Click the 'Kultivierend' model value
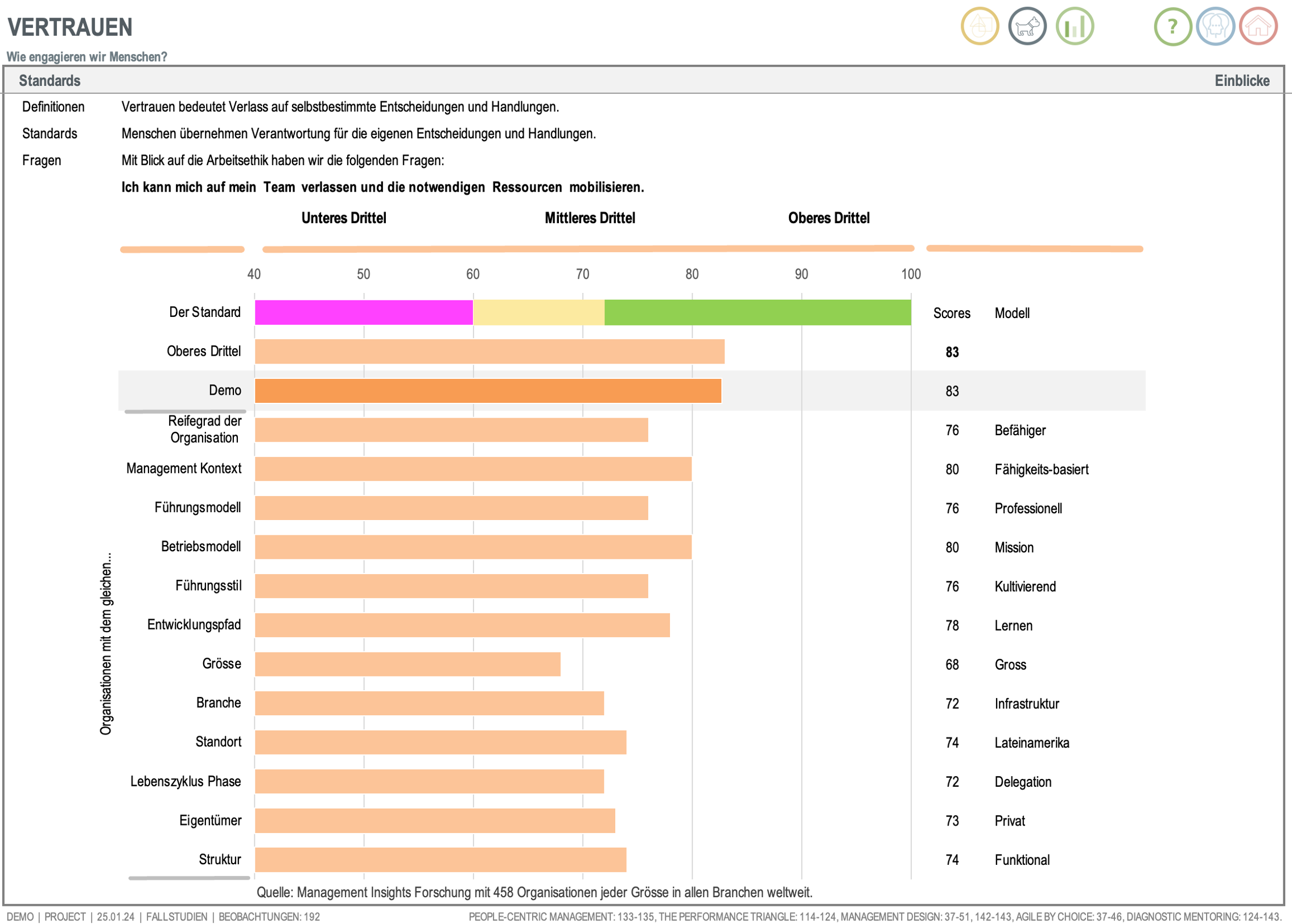This screenshot has width=1292, height=924. 1025,587
